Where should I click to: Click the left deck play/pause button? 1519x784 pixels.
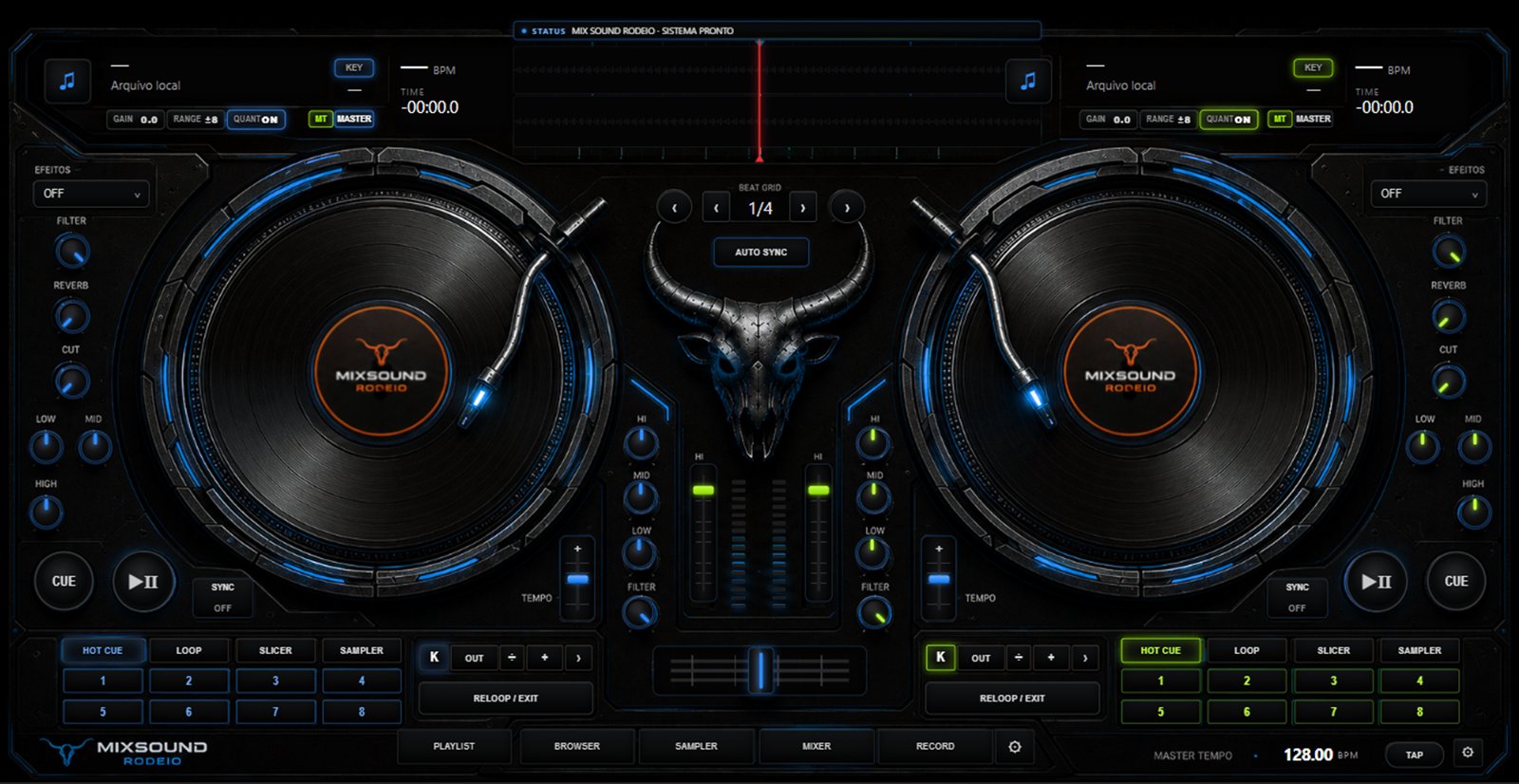click(143, 581)
